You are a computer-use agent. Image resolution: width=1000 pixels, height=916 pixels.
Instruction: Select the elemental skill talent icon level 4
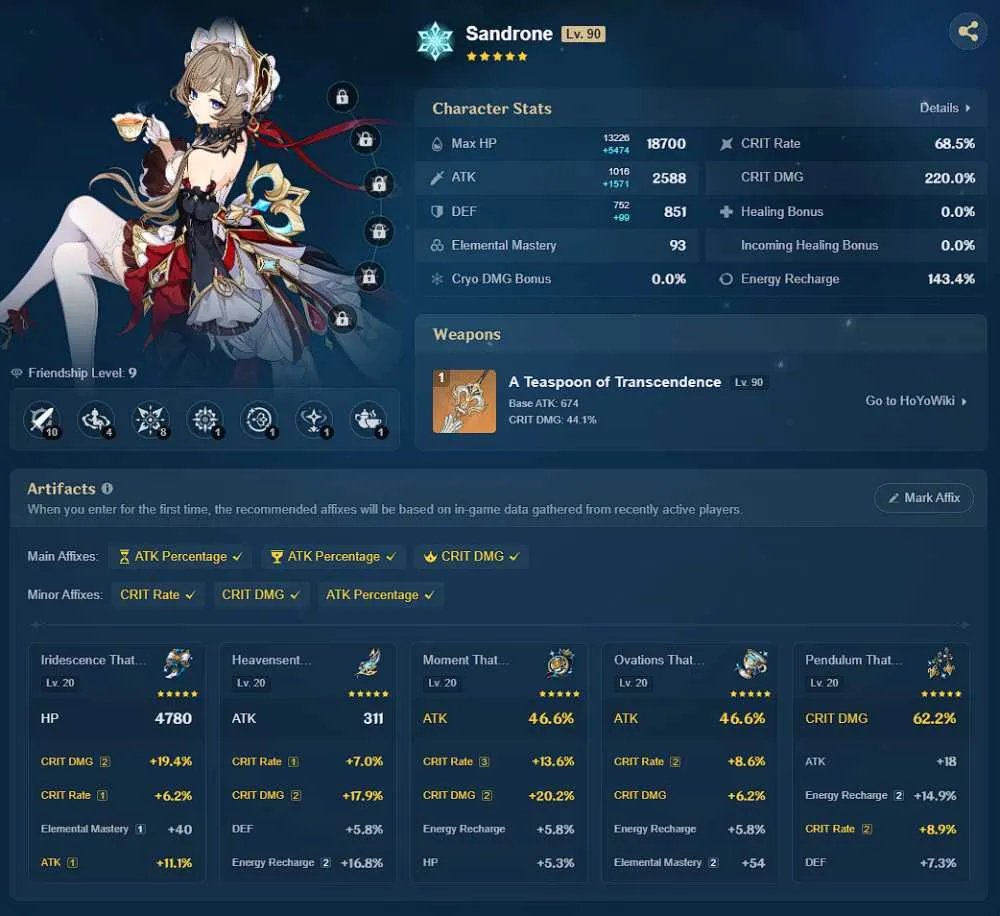[x=96, y=420]
